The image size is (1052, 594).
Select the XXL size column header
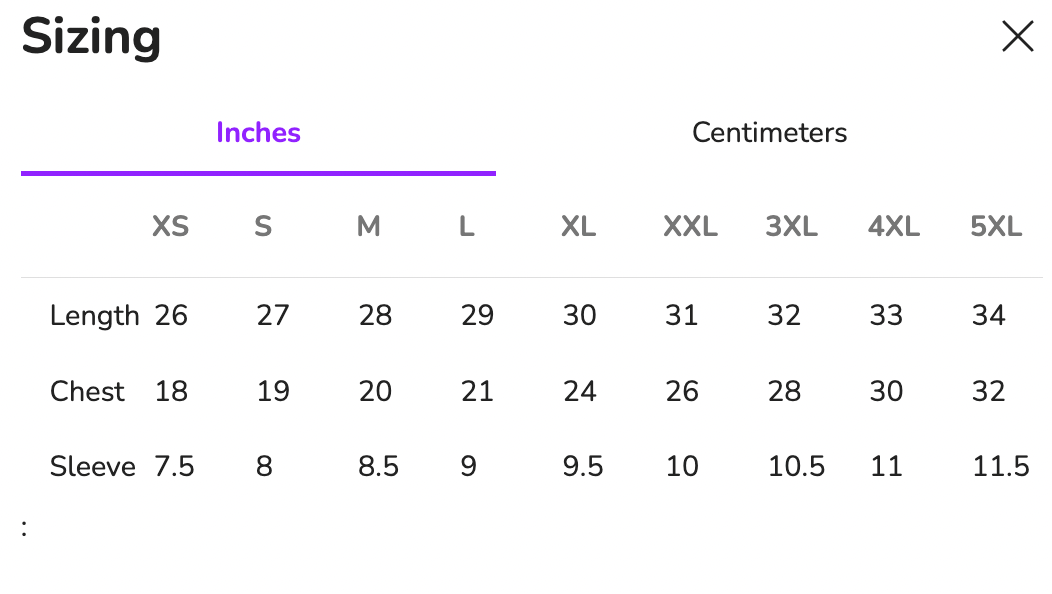(x=690, y=227)
